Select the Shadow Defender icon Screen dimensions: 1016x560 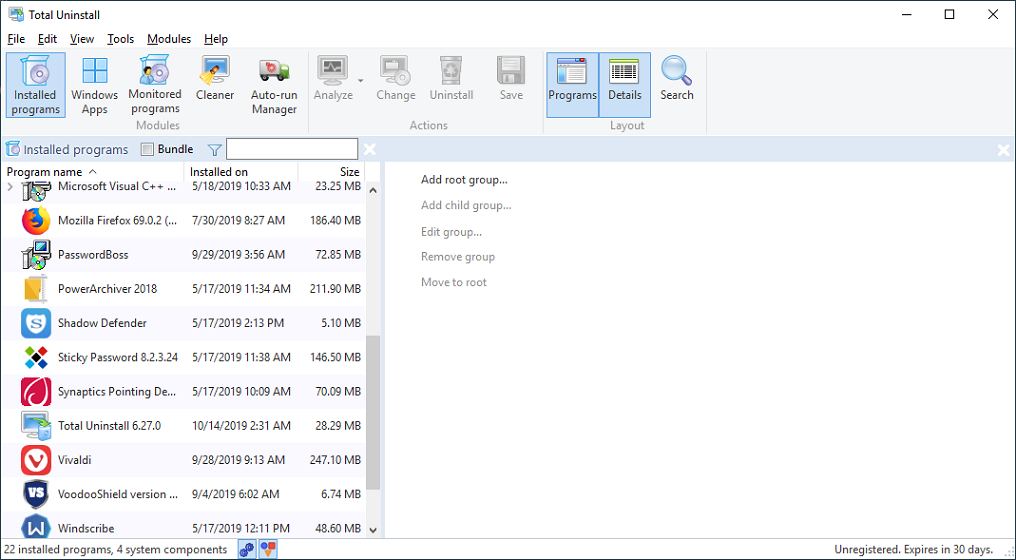[36, 323]
